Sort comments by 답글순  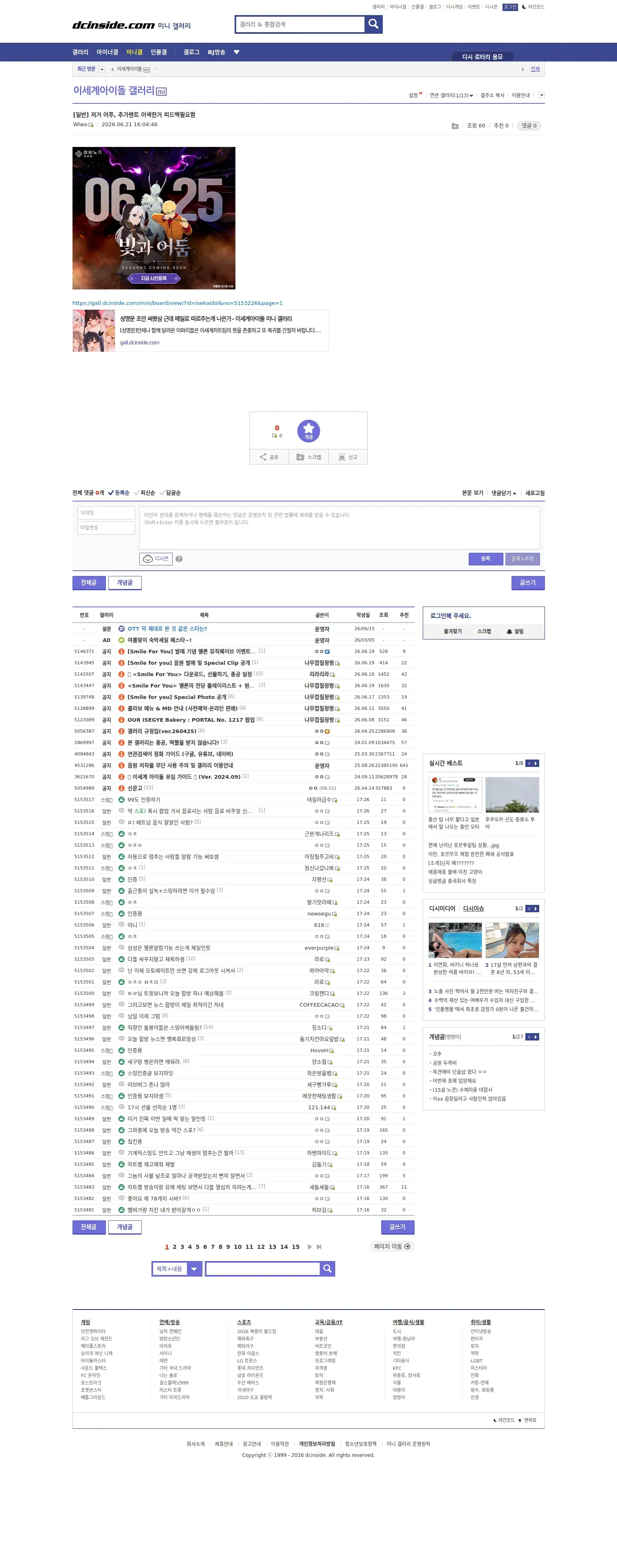170,493
